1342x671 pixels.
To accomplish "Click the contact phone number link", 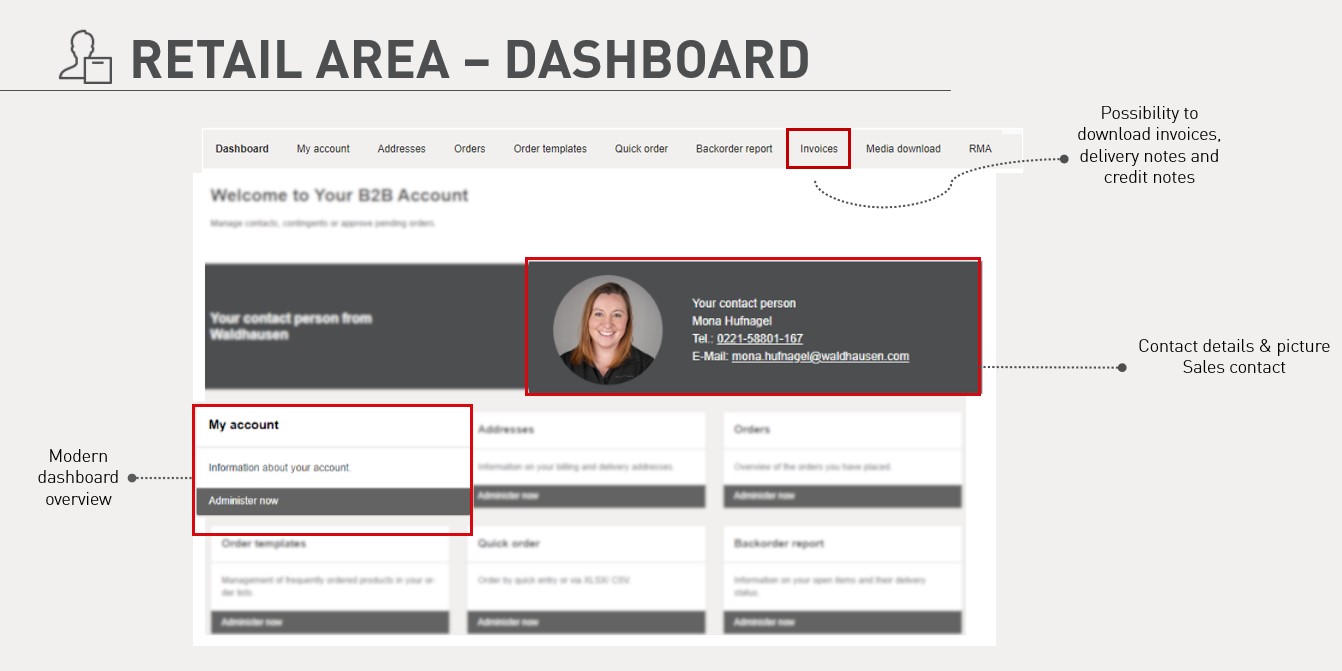I will (x=759, y=339).
